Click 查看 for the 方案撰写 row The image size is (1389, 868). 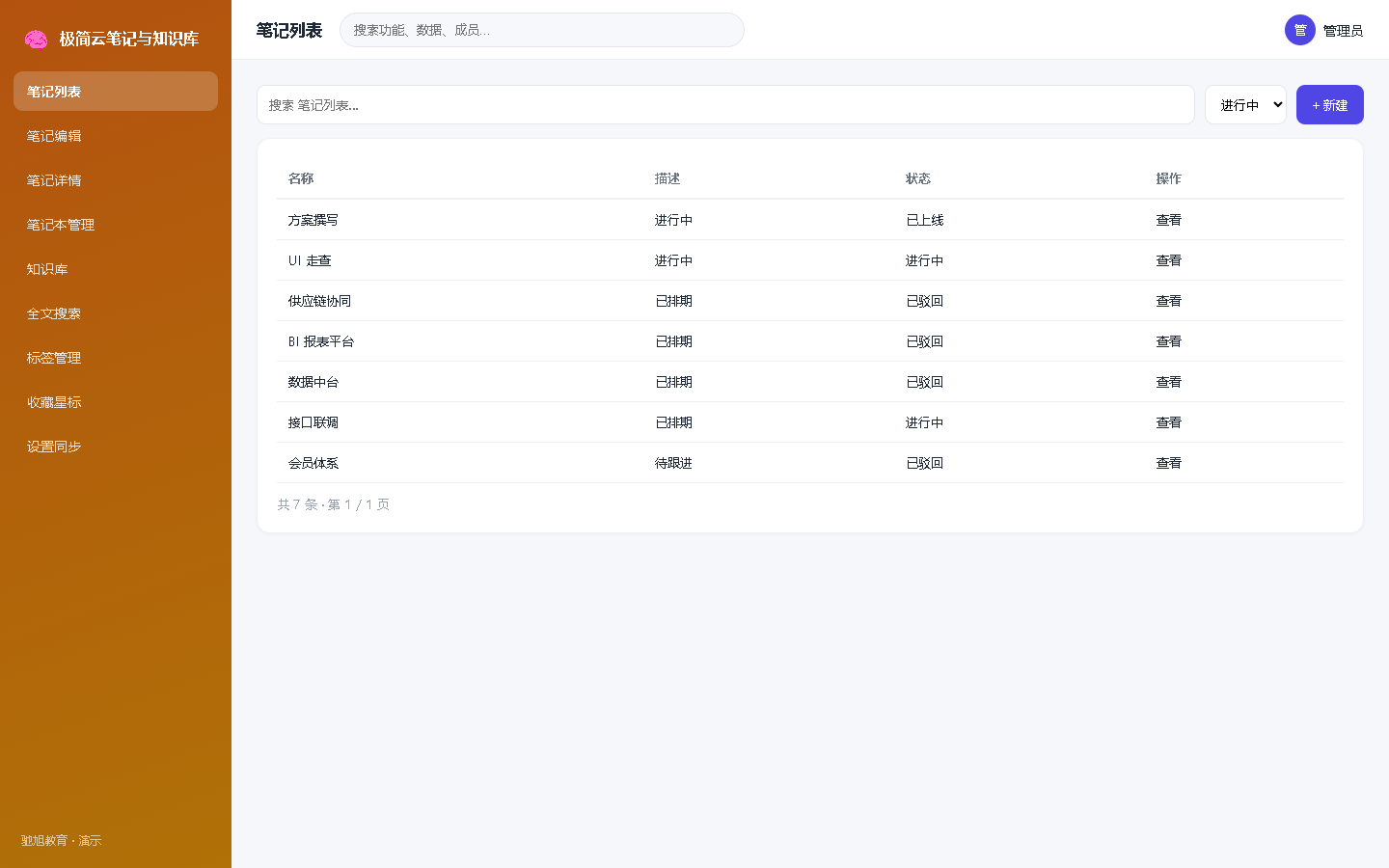click(1168, 220)
